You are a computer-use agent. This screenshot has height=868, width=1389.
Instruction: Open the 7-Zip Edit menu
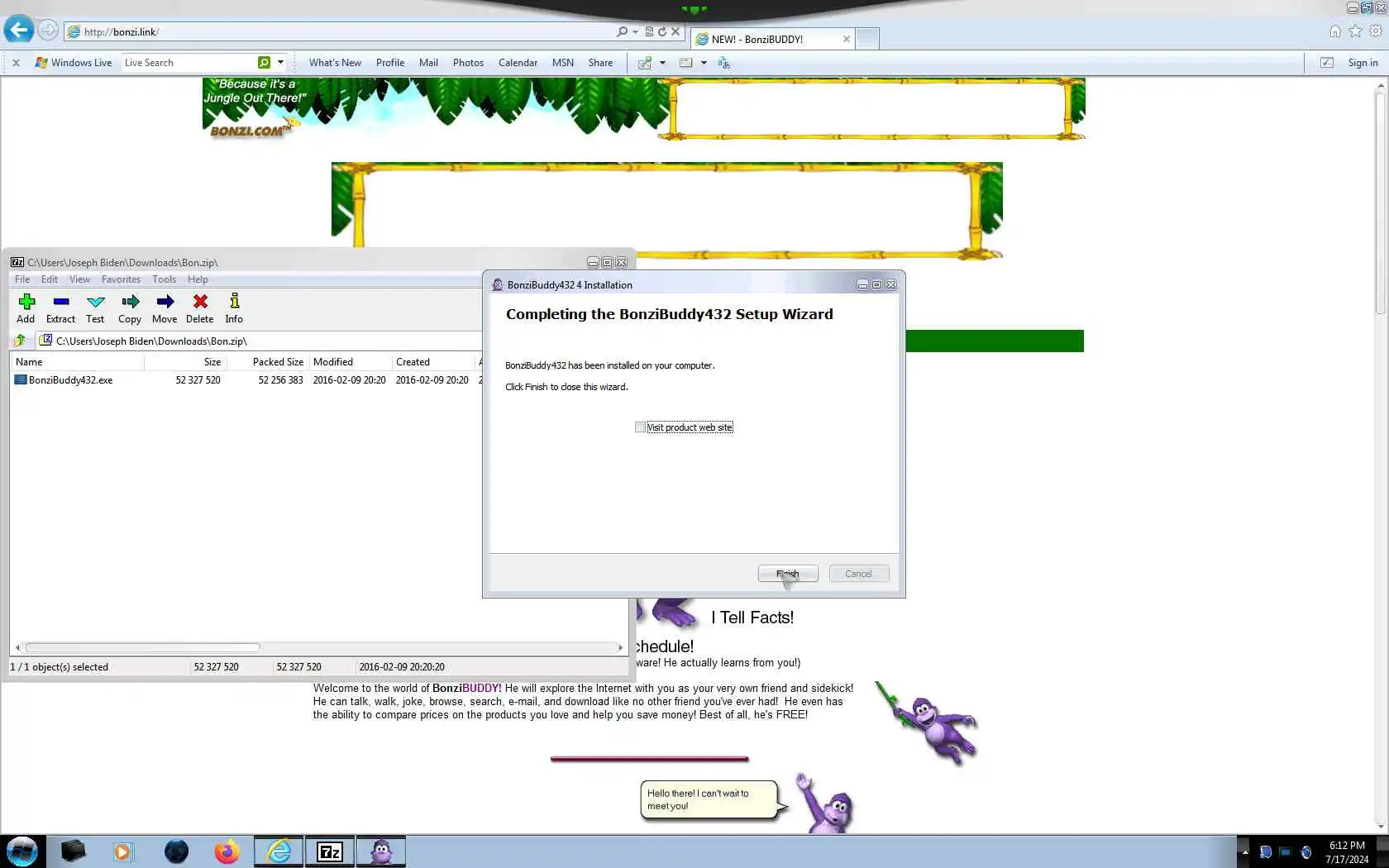tap(50, 279)
